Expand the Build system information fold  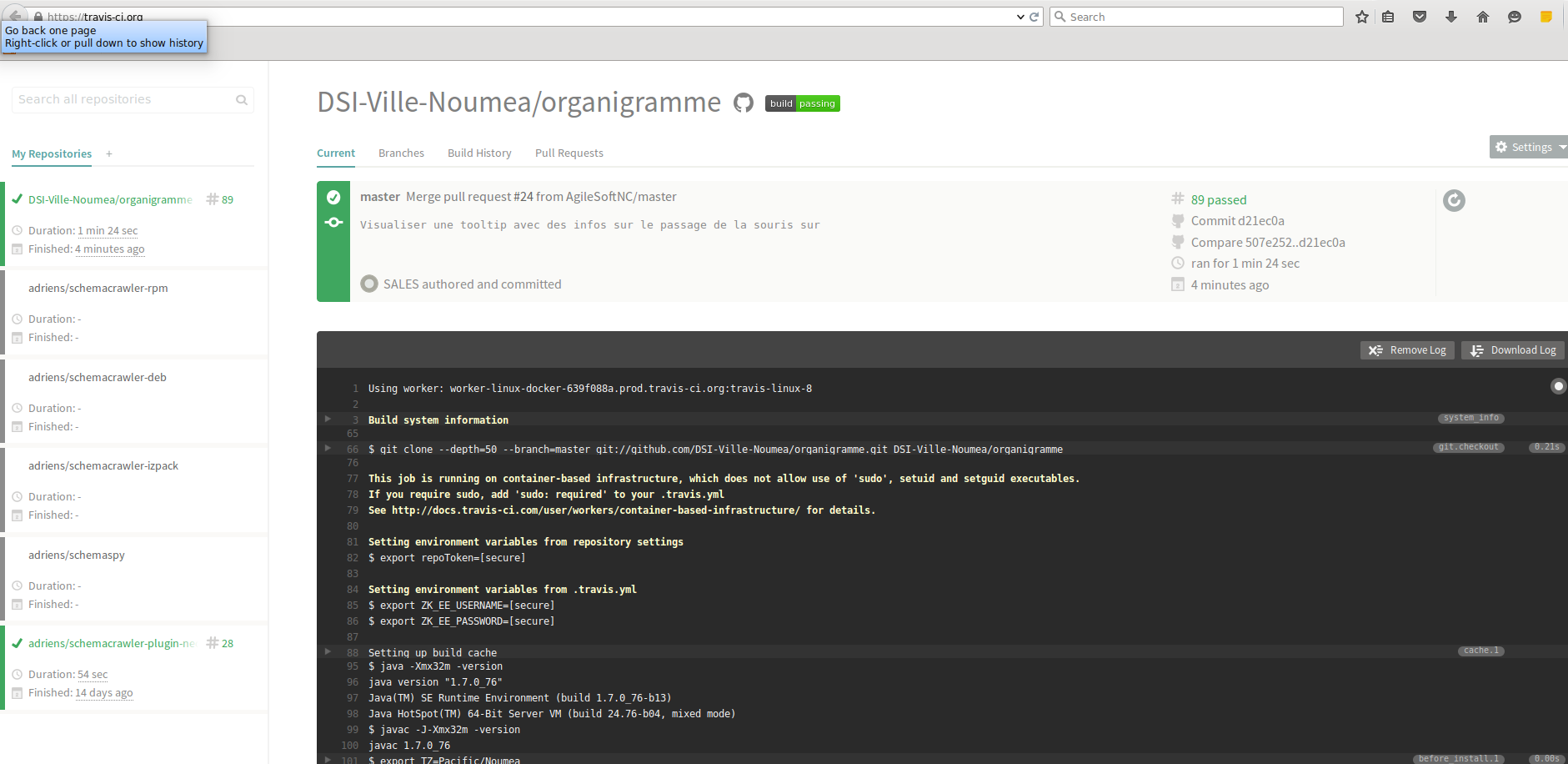pyautogui.click(x=328, y=419)
